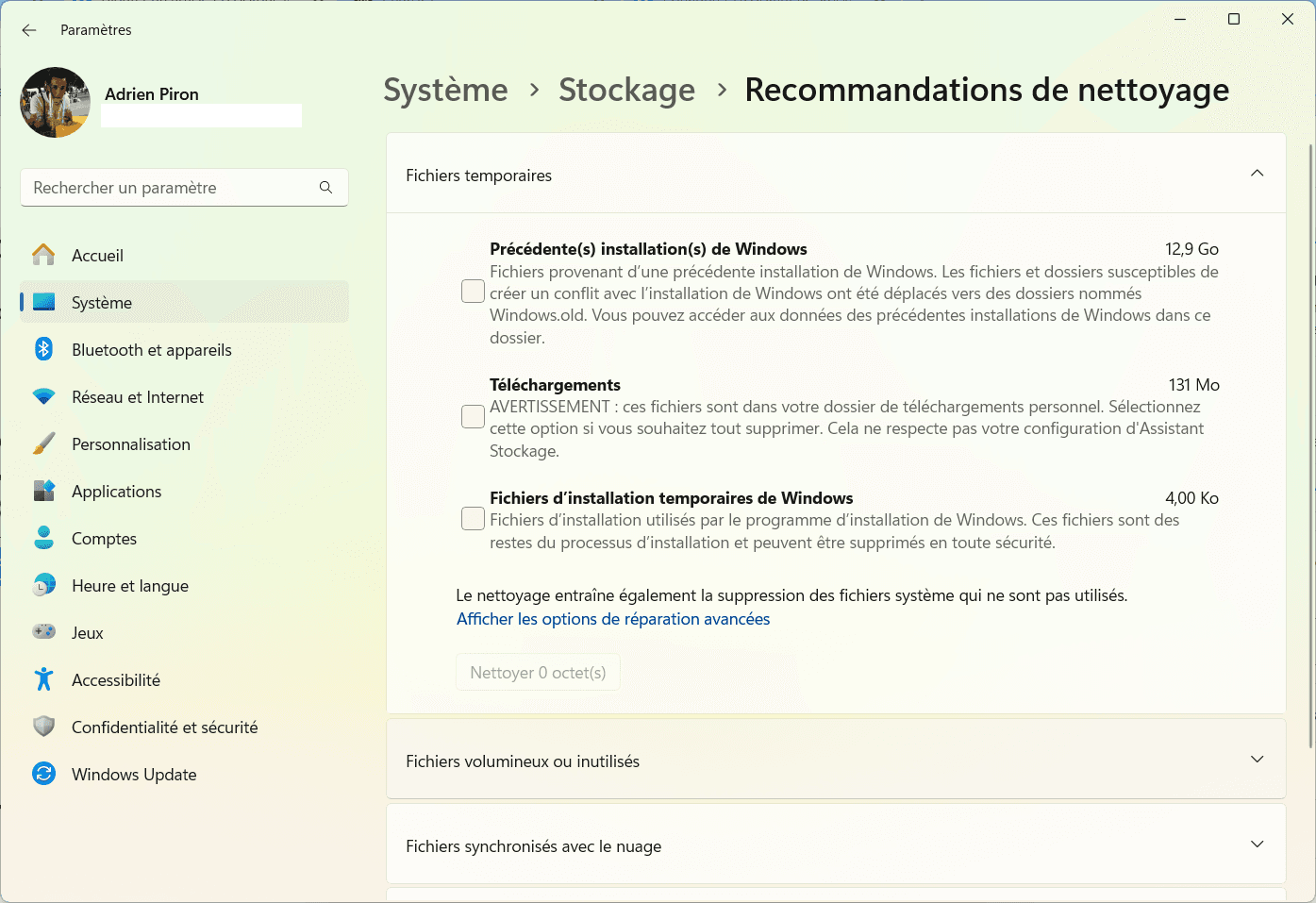Click the Accessibilité figure icon

(x=43, y=679)
